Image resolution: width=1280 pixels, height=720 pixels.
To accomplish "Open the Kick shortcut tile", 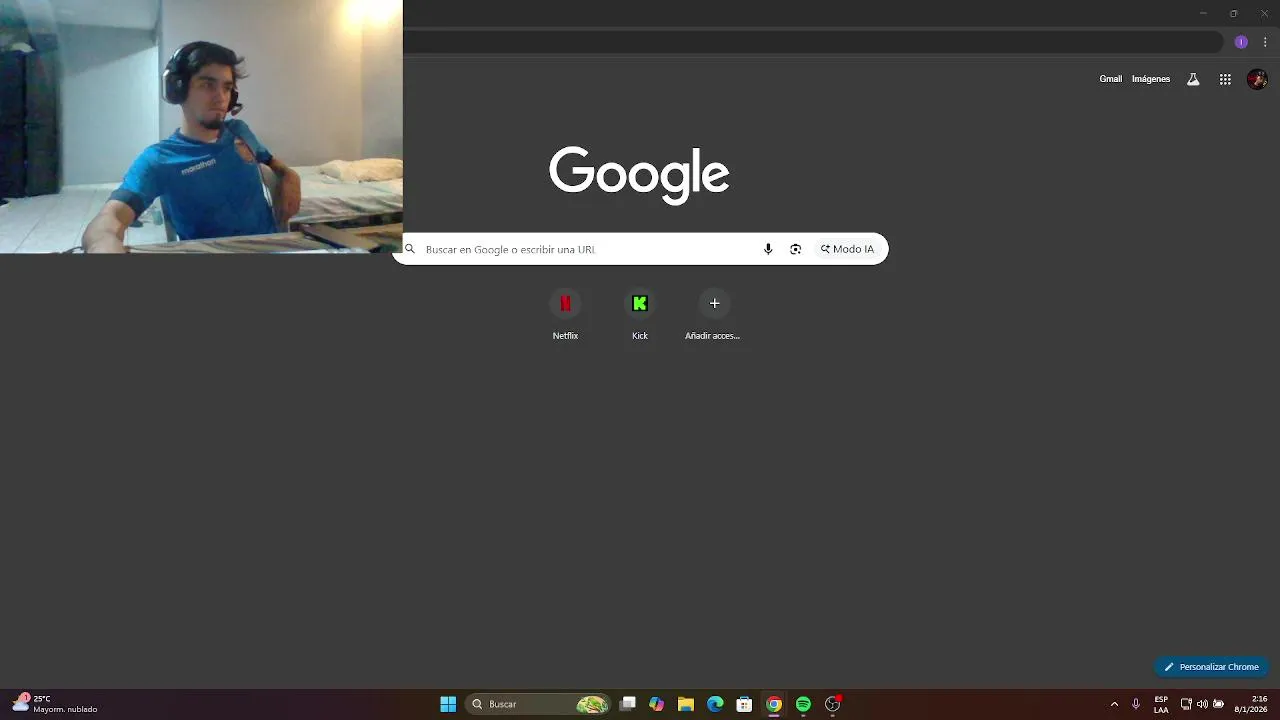I will coord(640,314).
